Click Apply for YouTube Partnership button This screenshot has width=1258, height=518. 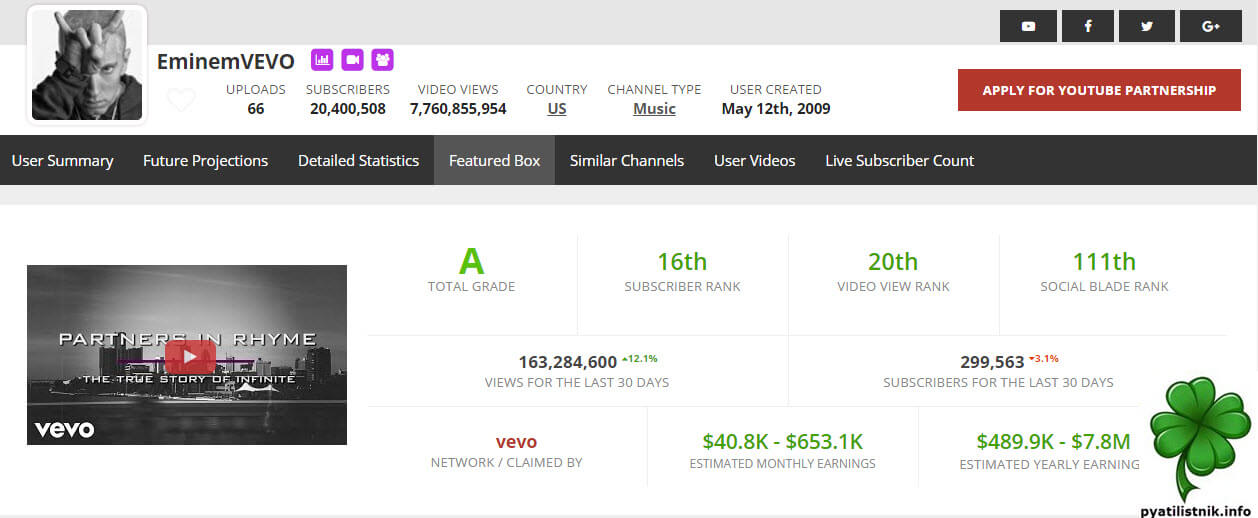pyautogui.click(x=1099, y=90)
